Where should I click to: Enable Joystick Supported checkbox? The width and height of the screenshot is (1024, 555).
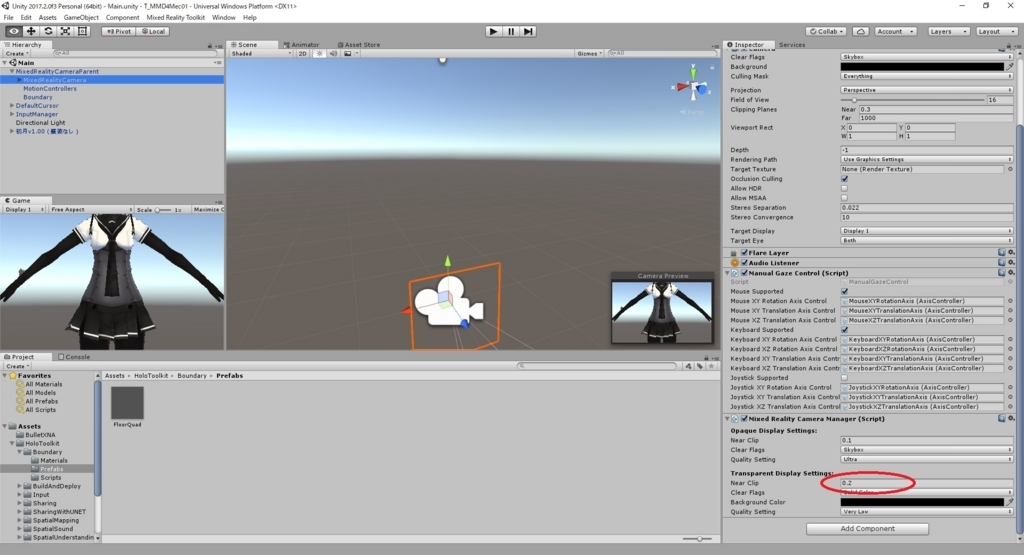coord(844,377)
